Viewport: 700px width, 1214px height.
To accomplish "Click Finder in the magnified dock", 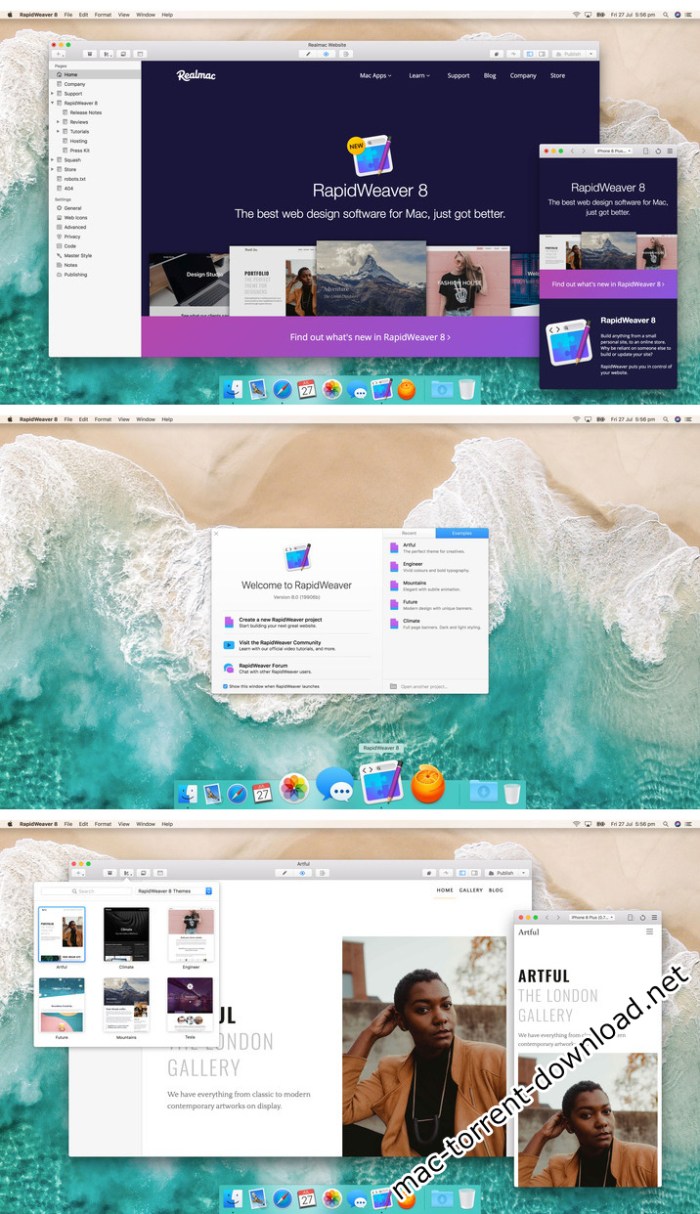I will (188, 793).
